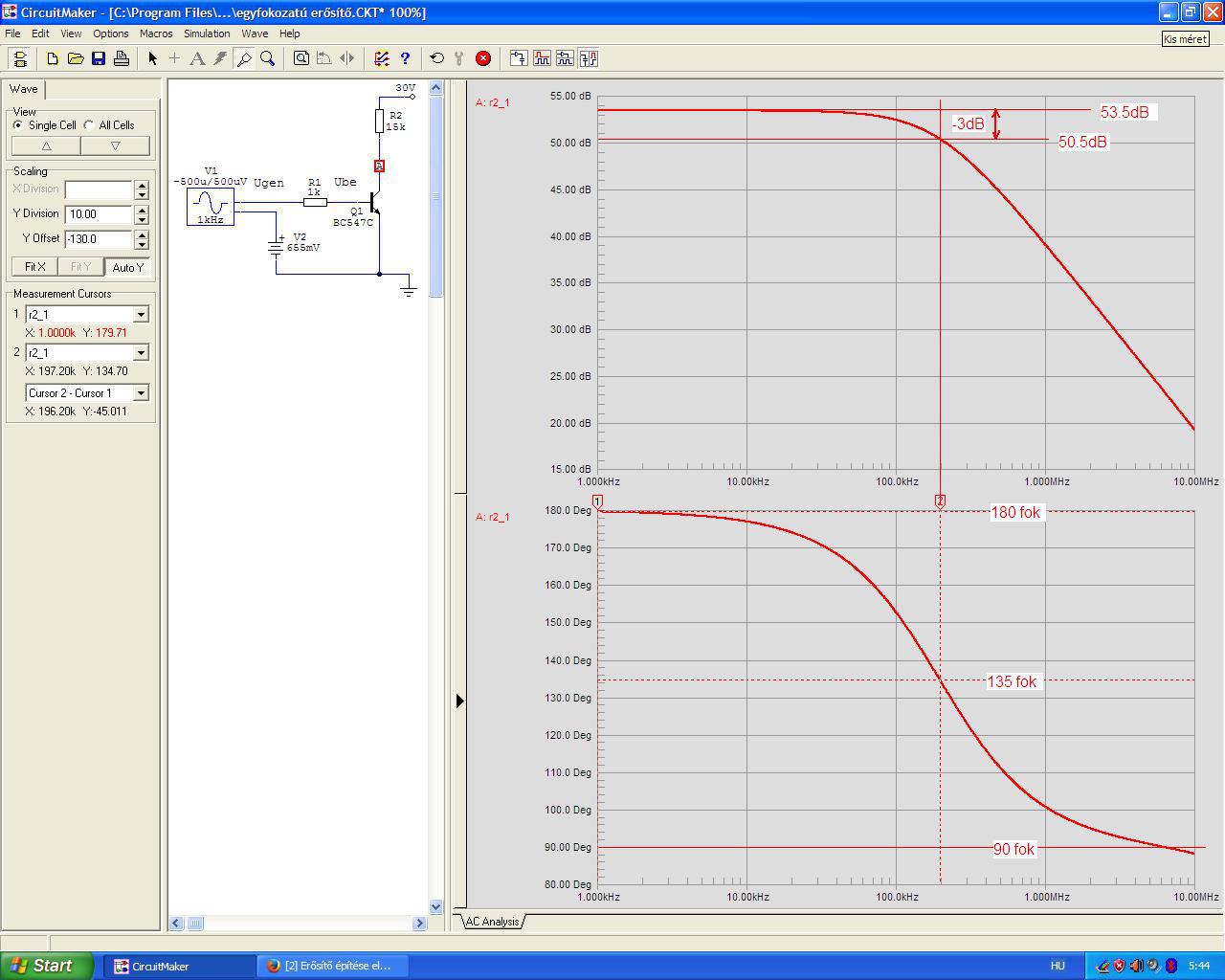1225x980 pixels.
Task: Select the Delete lightning tool
Action: (220, 58)
